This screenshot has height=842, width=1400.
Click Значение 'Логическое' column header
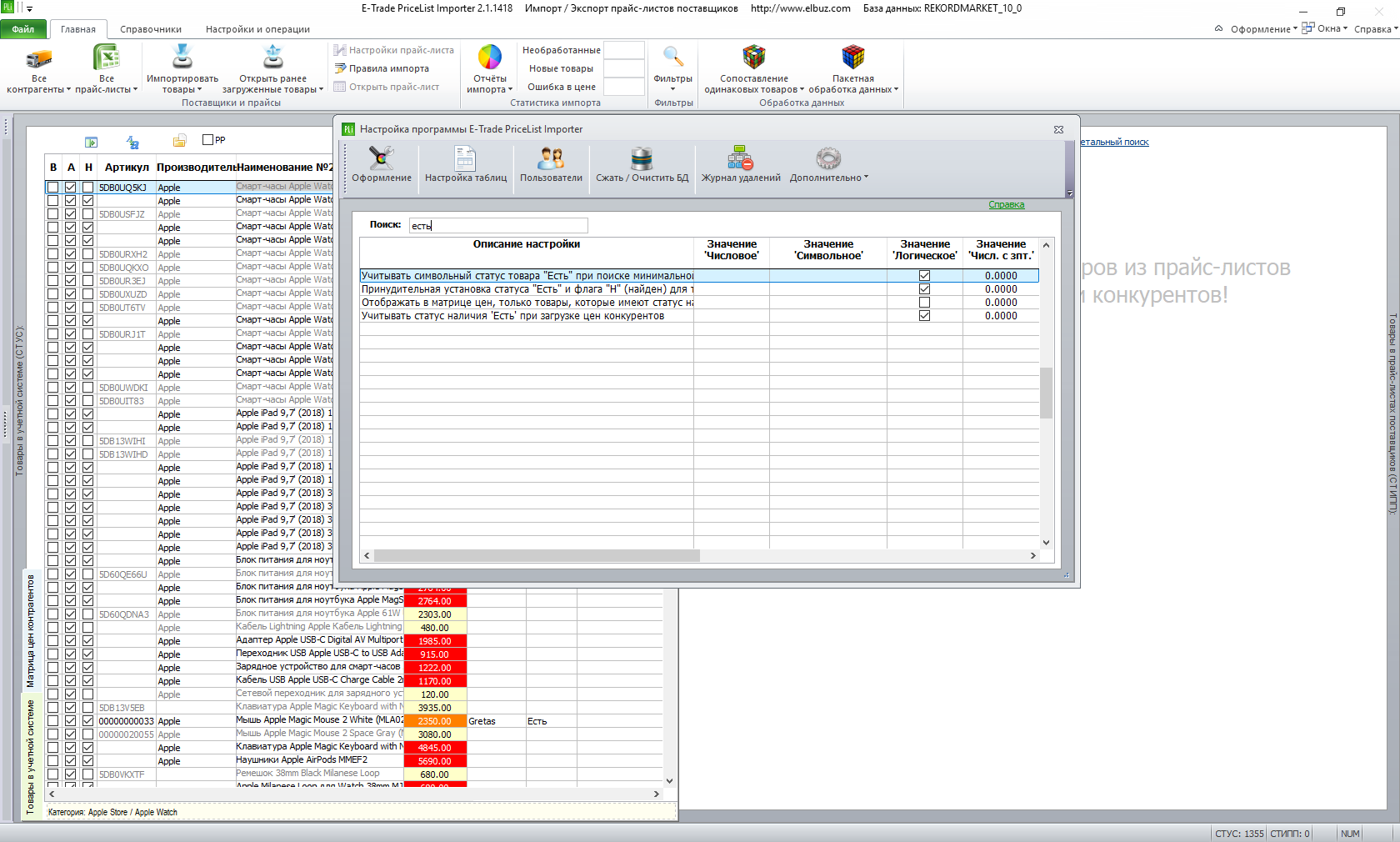[924, 250]
